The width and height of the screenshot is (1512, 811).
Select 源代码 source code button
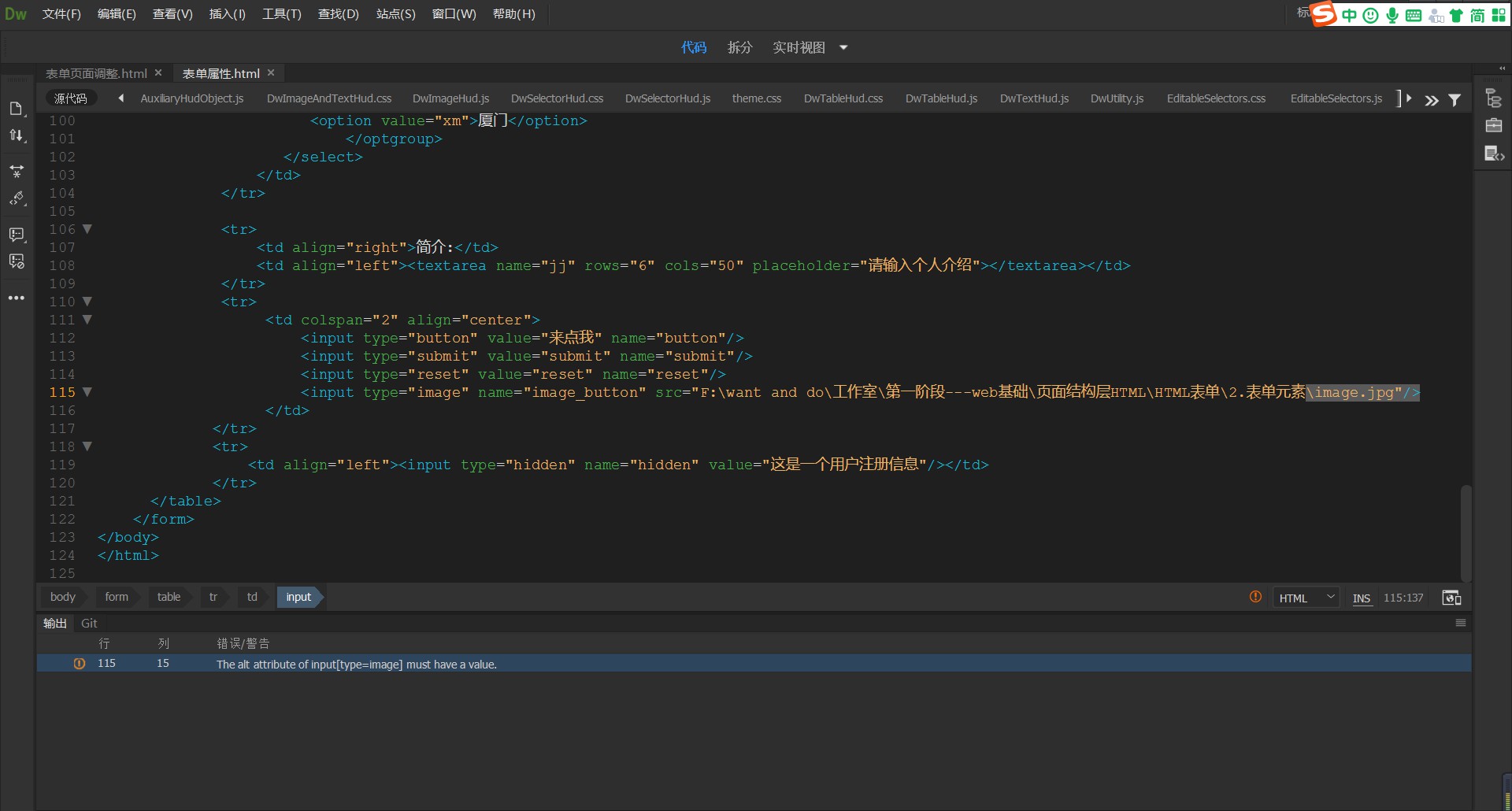(x=71, y=98)
